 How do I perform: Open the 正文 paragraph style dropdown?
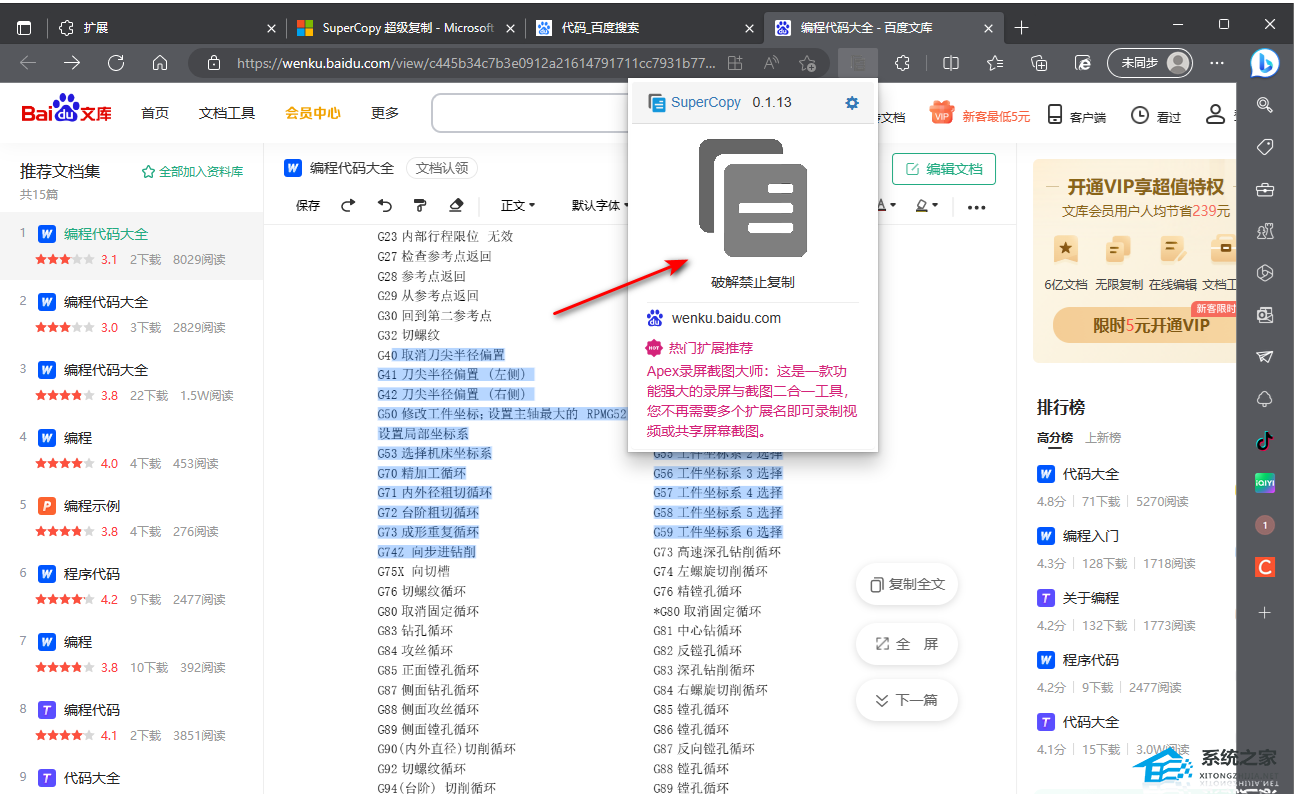coord(518,205)
